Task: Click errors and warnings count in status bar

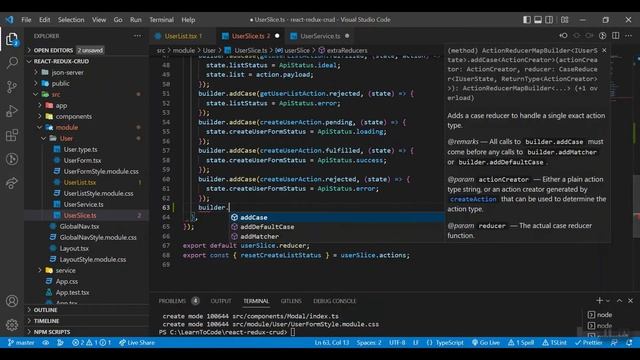Action: [x=91, y=342]
